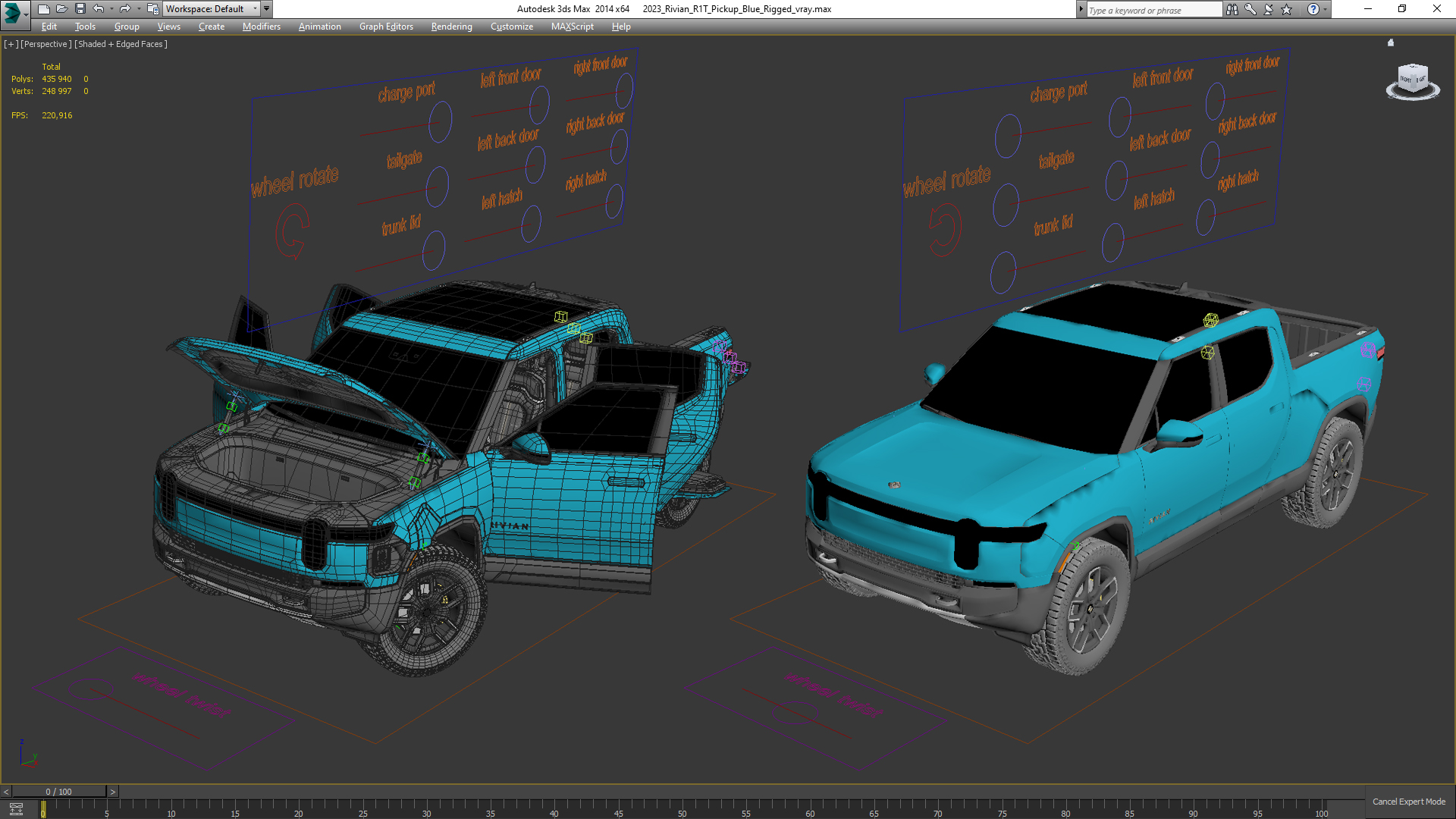
Task: Click the right rig 'left hatch' label
Action: click(x=1153, y=199)
